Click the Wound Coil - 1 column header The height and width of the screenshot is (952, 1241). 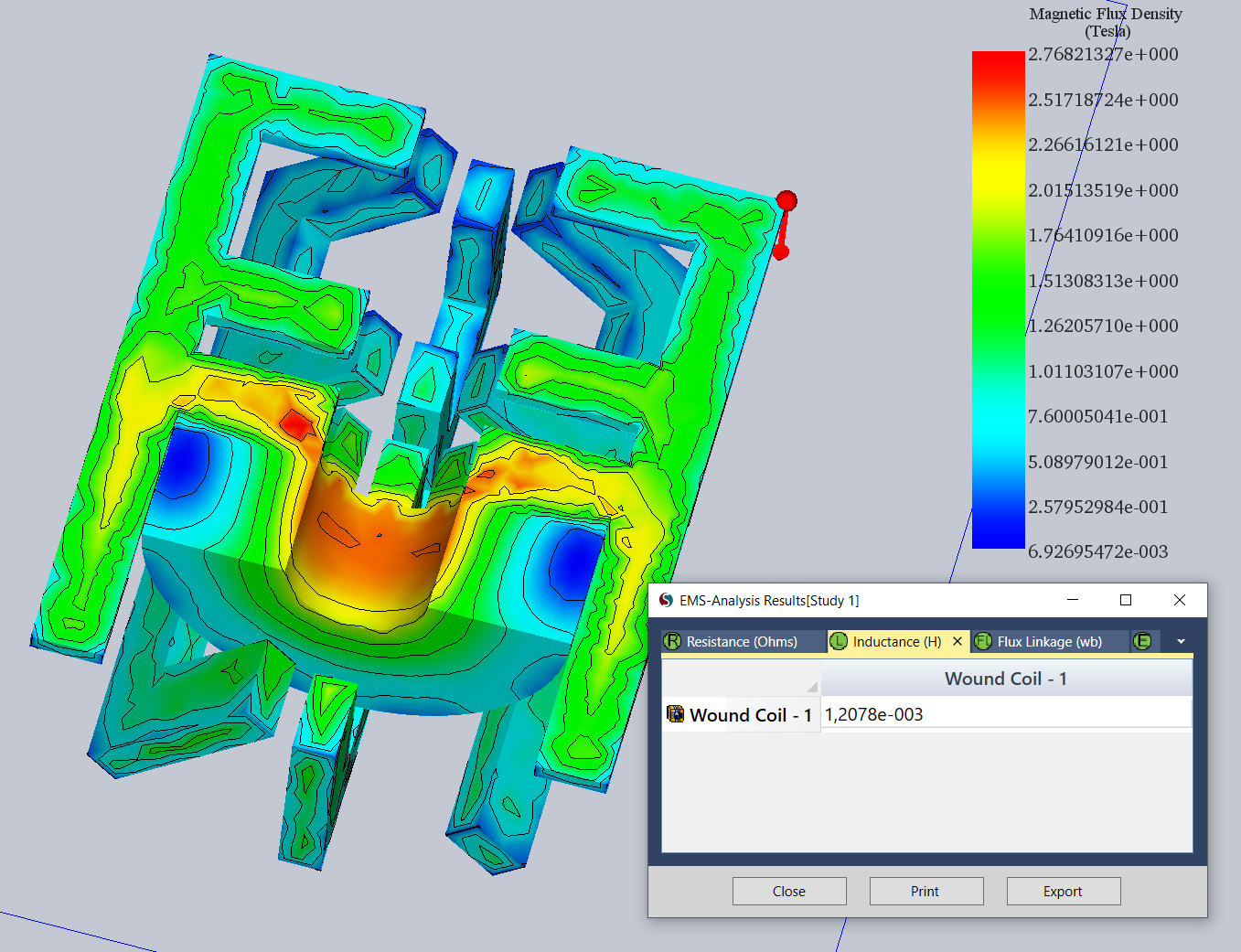[x=1006, y=679]
